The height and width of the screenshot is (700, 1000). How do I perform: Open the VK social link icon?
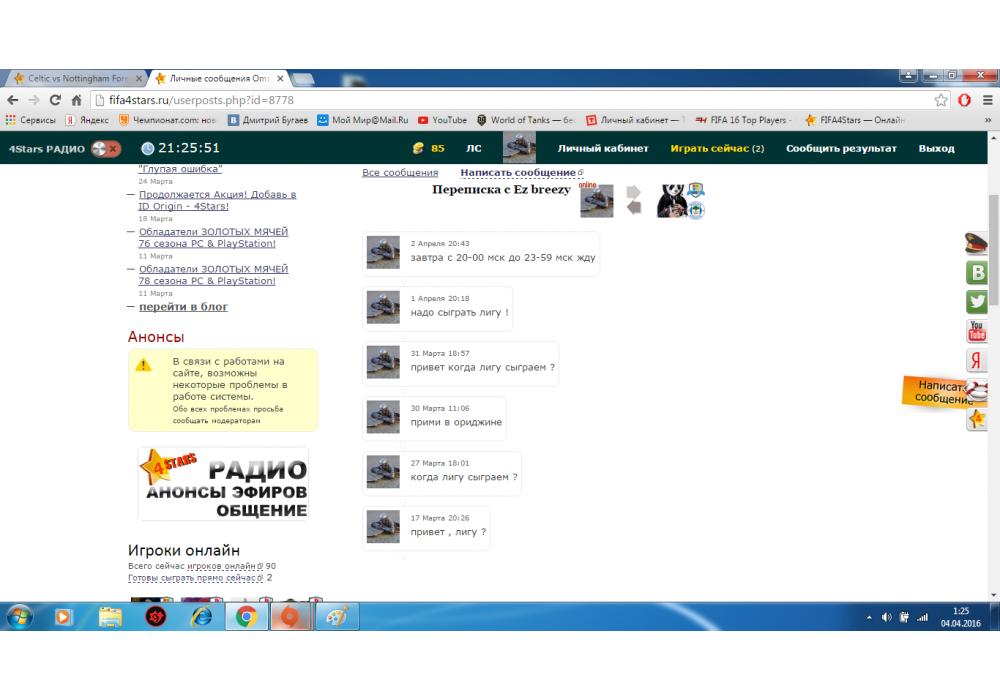tap(977, 272)
